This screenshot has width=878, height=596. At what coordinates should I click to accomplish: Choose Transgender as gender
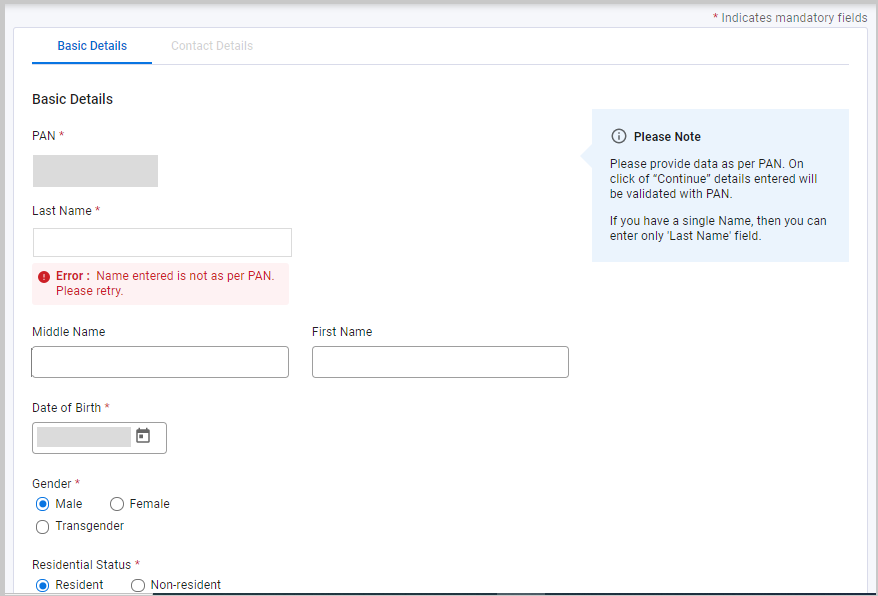pos(43,526)
